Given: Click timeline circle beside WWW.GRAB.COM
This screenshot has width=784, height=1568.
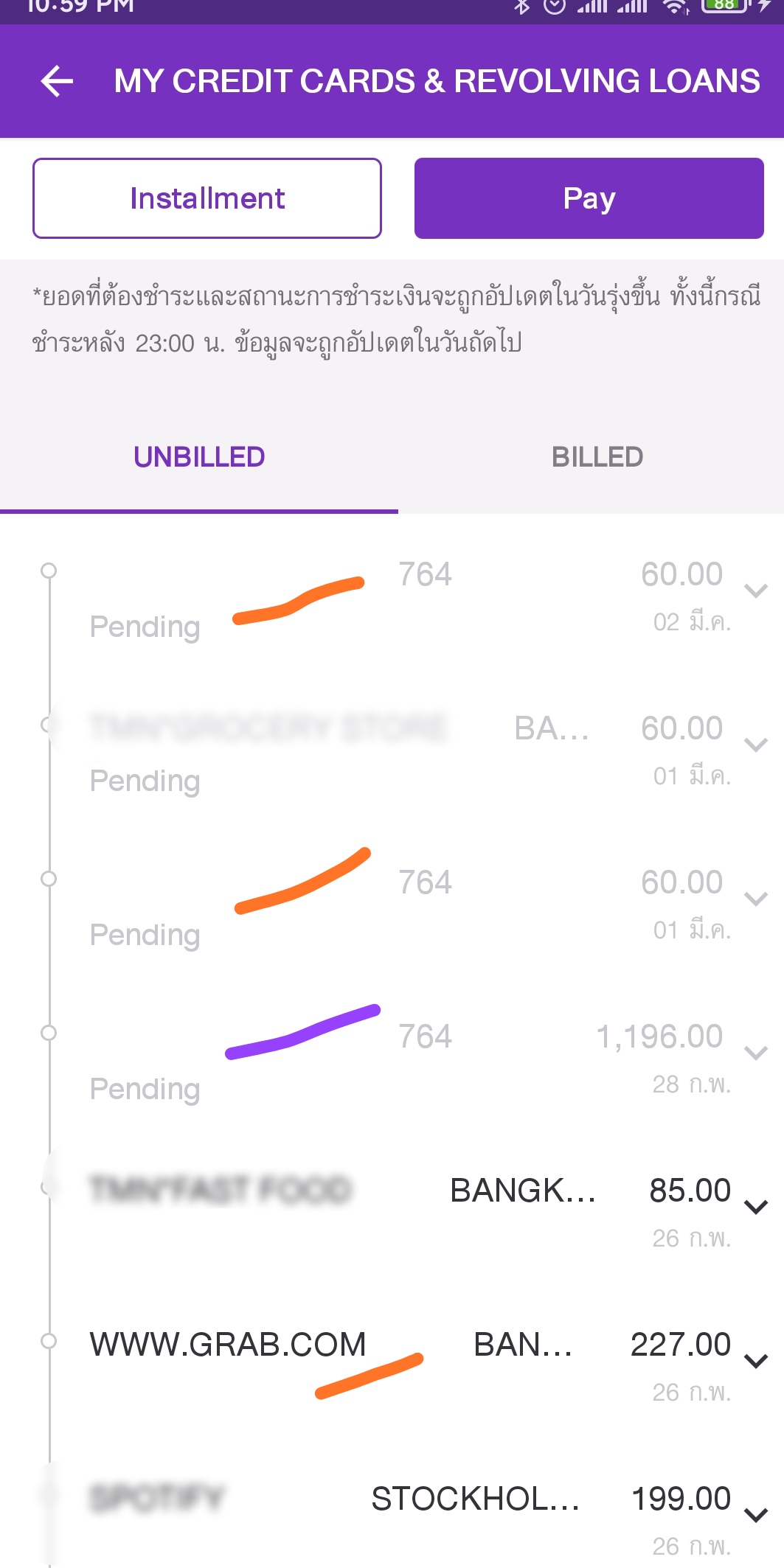Looking at the screenshot, I should tap(49, 1341).
